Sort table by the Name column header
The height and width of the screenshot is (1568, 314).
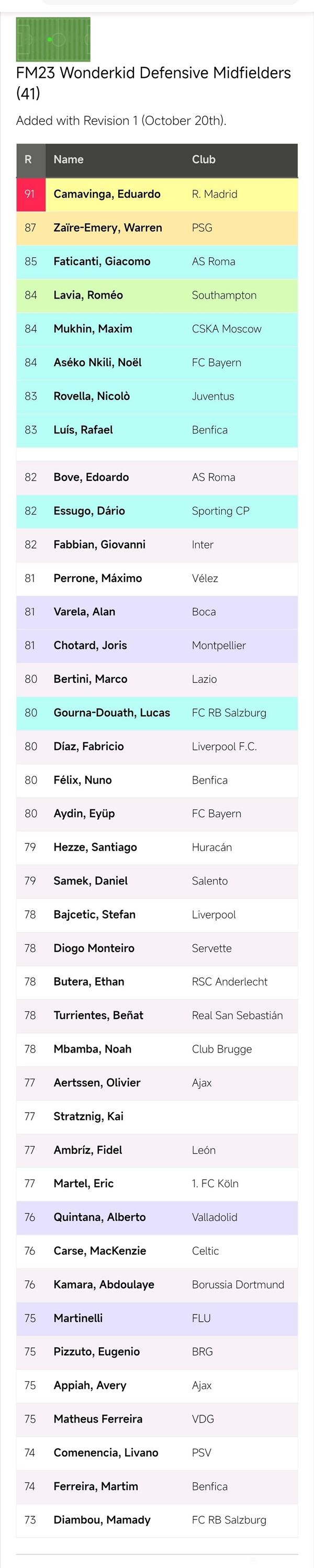pos(68,159)
